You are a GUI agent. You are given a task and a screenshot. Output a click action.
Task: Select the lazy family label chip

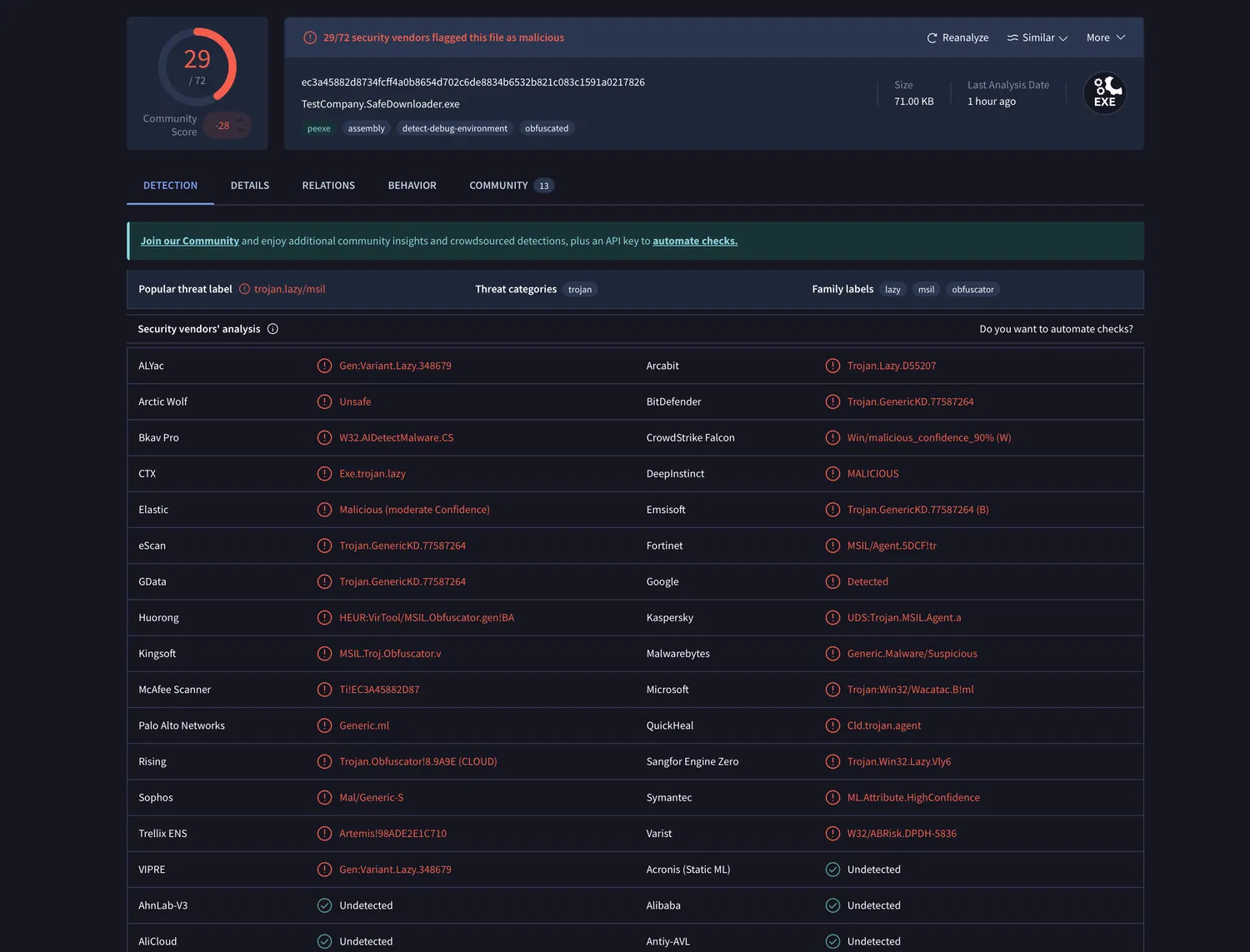(892, 290)
